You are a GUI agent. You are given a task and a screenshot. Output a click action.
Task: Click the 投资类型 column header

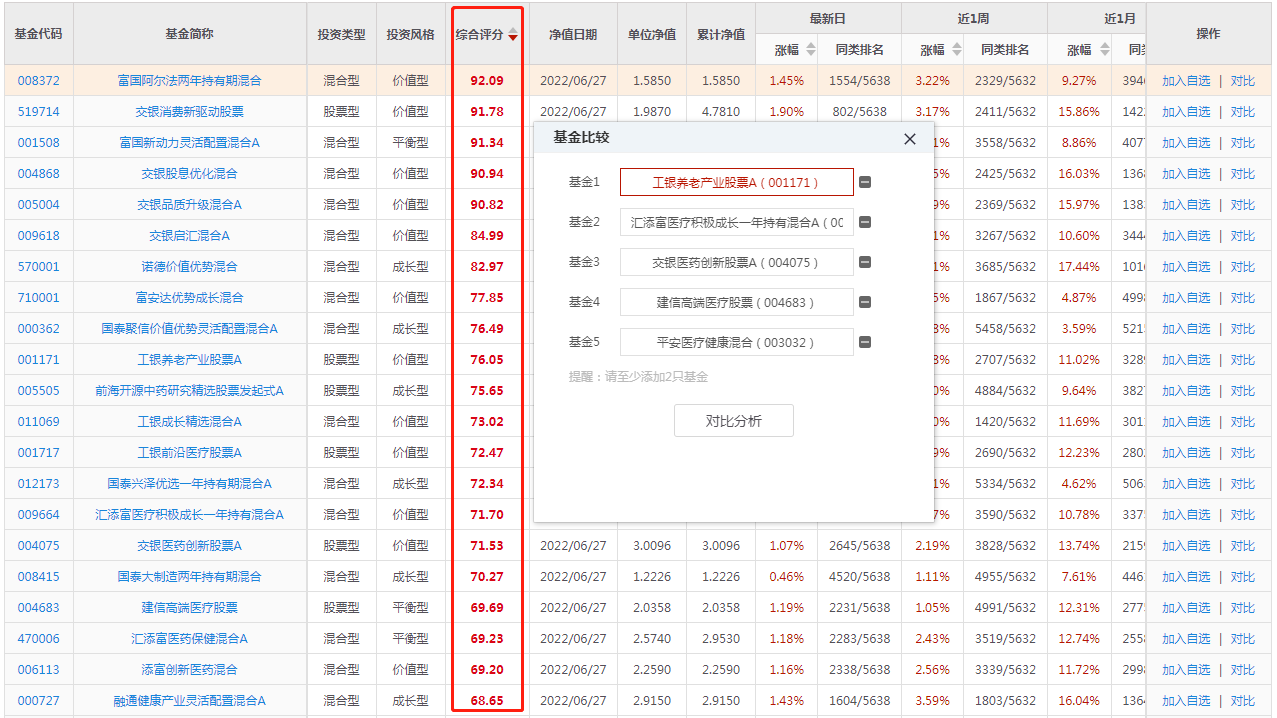(341, 34)
